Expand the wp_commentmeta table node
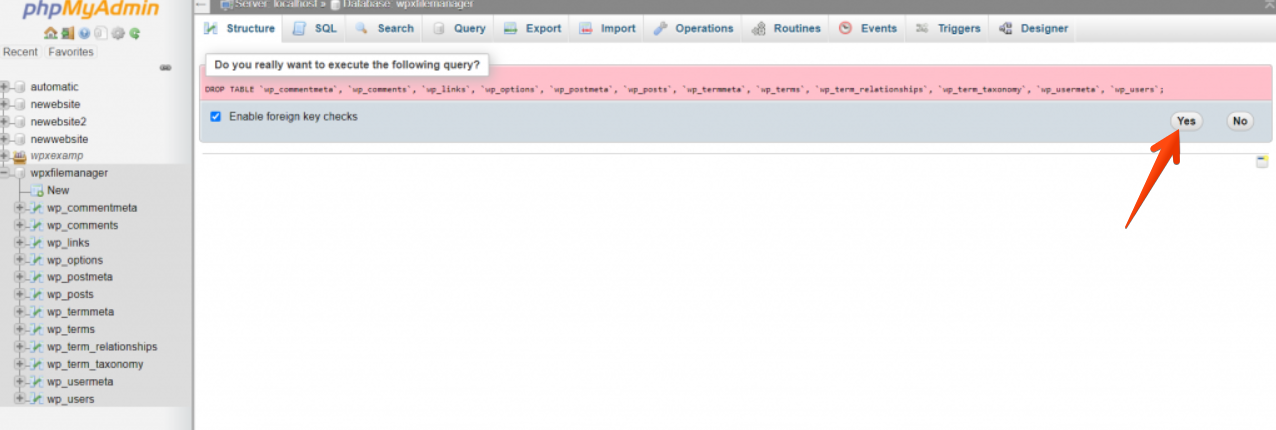Image resolution: width=1276 pixels, height=430 pixels. coord(19,208)
